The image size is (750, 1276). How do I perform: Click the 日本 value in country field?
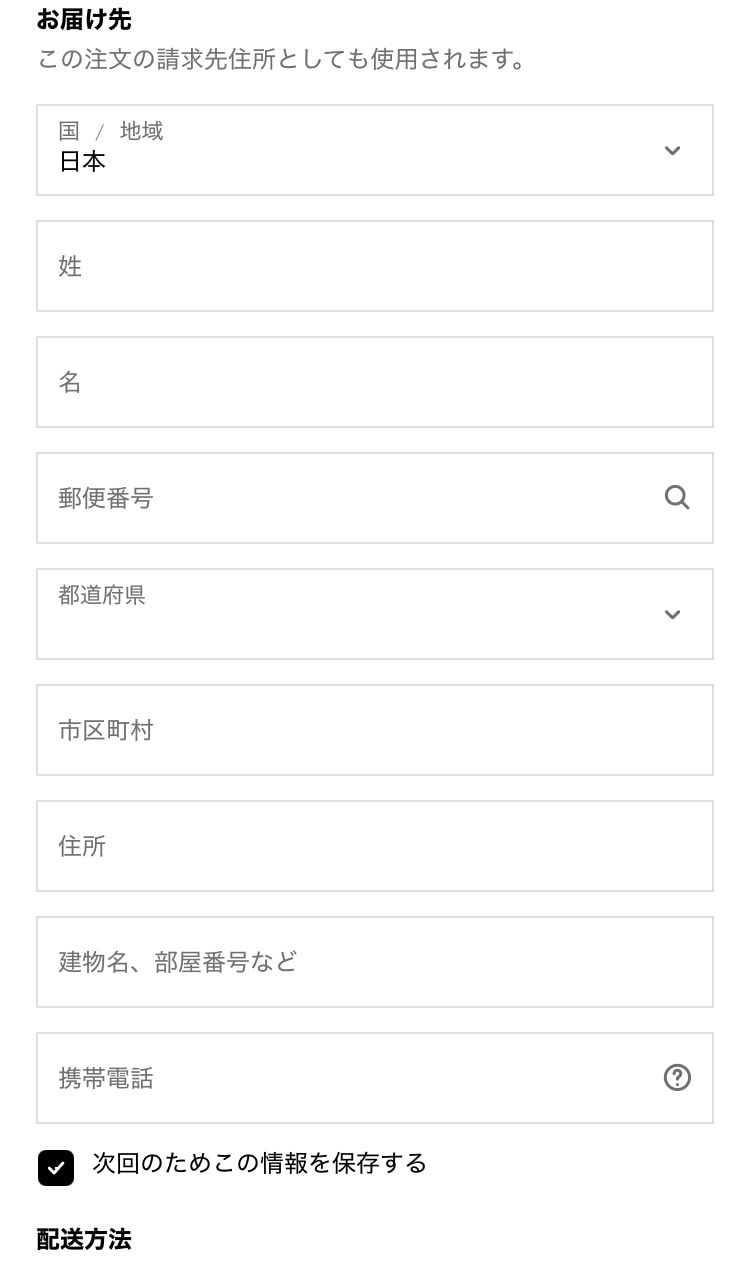(82, 162)
